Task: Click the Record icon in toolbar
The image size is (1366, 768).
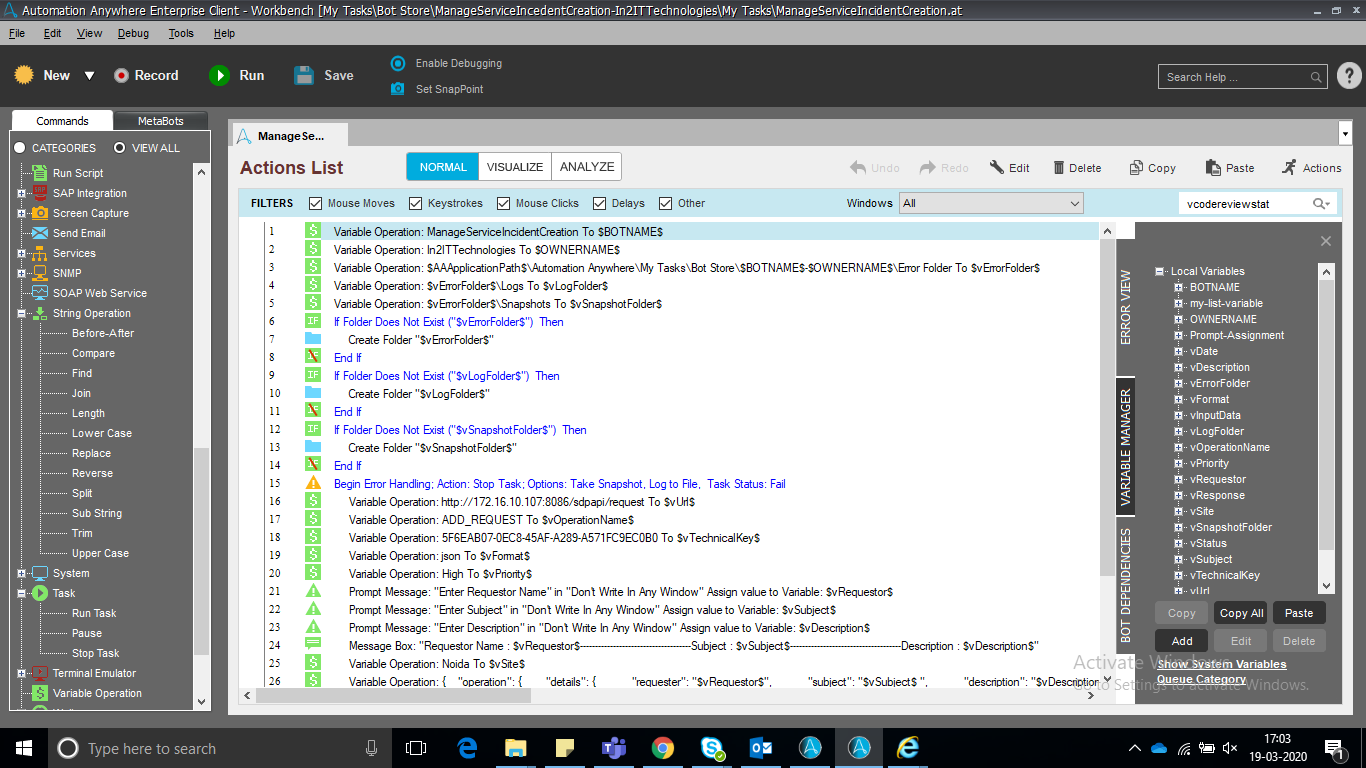Action: pyautogui.click(x=121, y=75)
